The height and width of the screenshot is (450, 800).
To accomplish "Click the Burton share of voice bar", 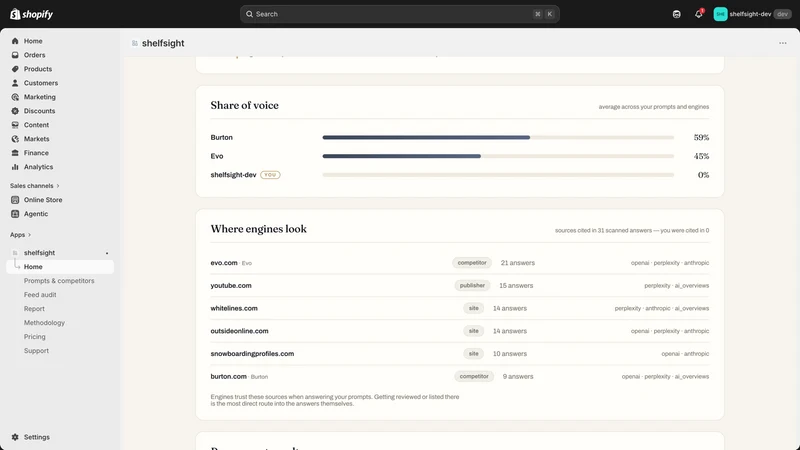I will 498,137.
